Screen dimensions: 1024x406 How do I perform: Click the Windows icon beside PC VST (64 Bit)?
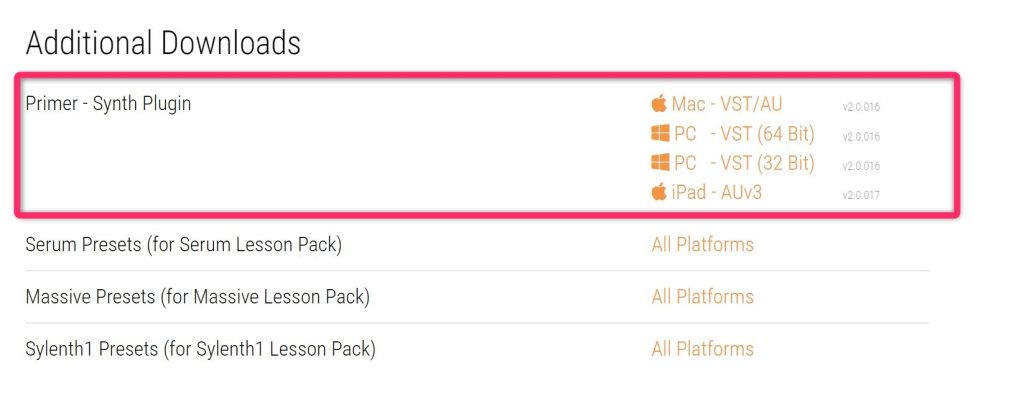(659, 133)
